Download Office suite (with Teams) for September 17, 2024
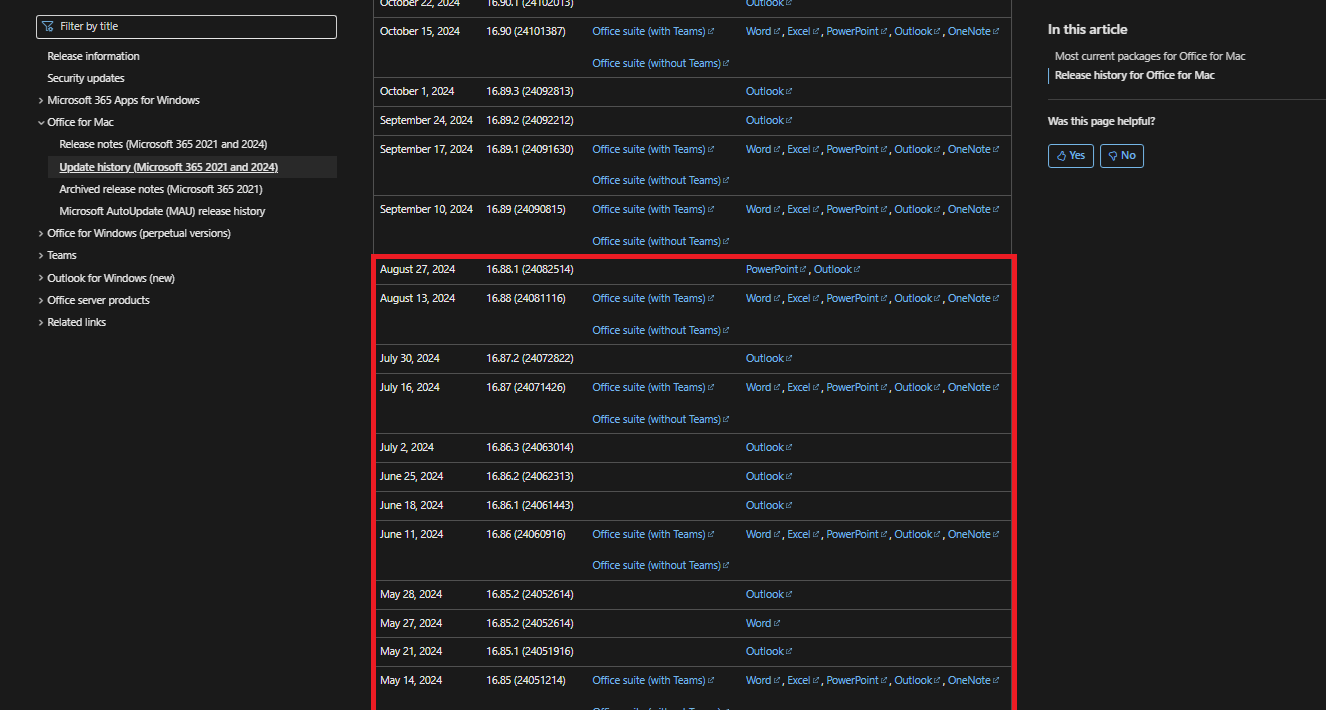 (x=653, y=149)
